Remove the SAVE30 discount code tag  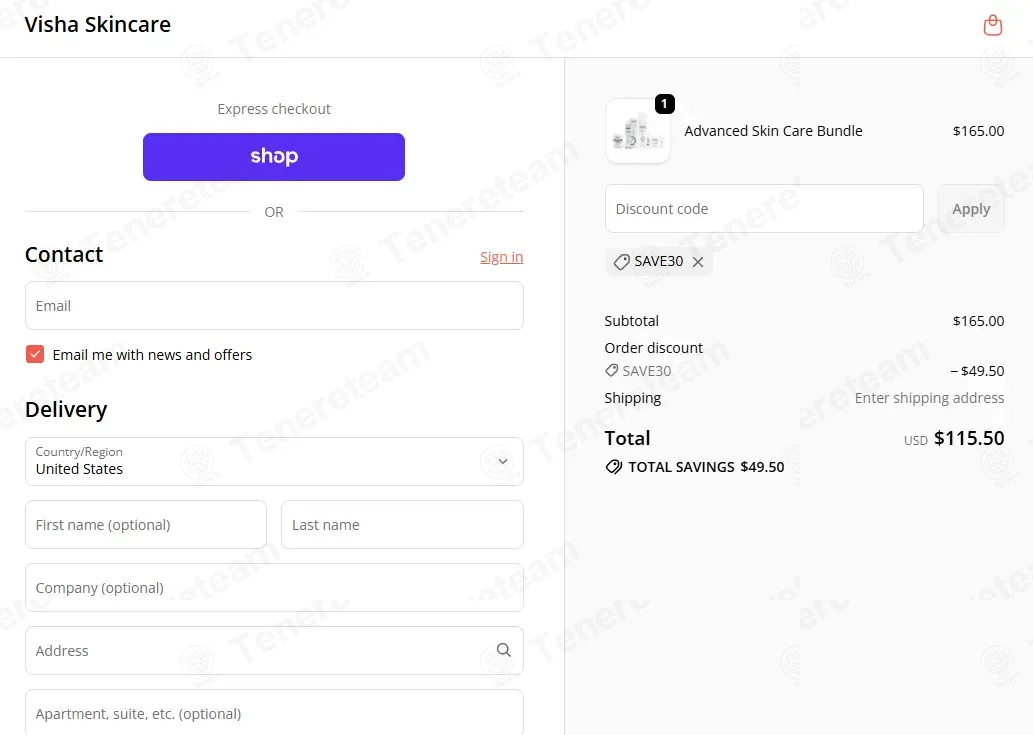(698, 262)
